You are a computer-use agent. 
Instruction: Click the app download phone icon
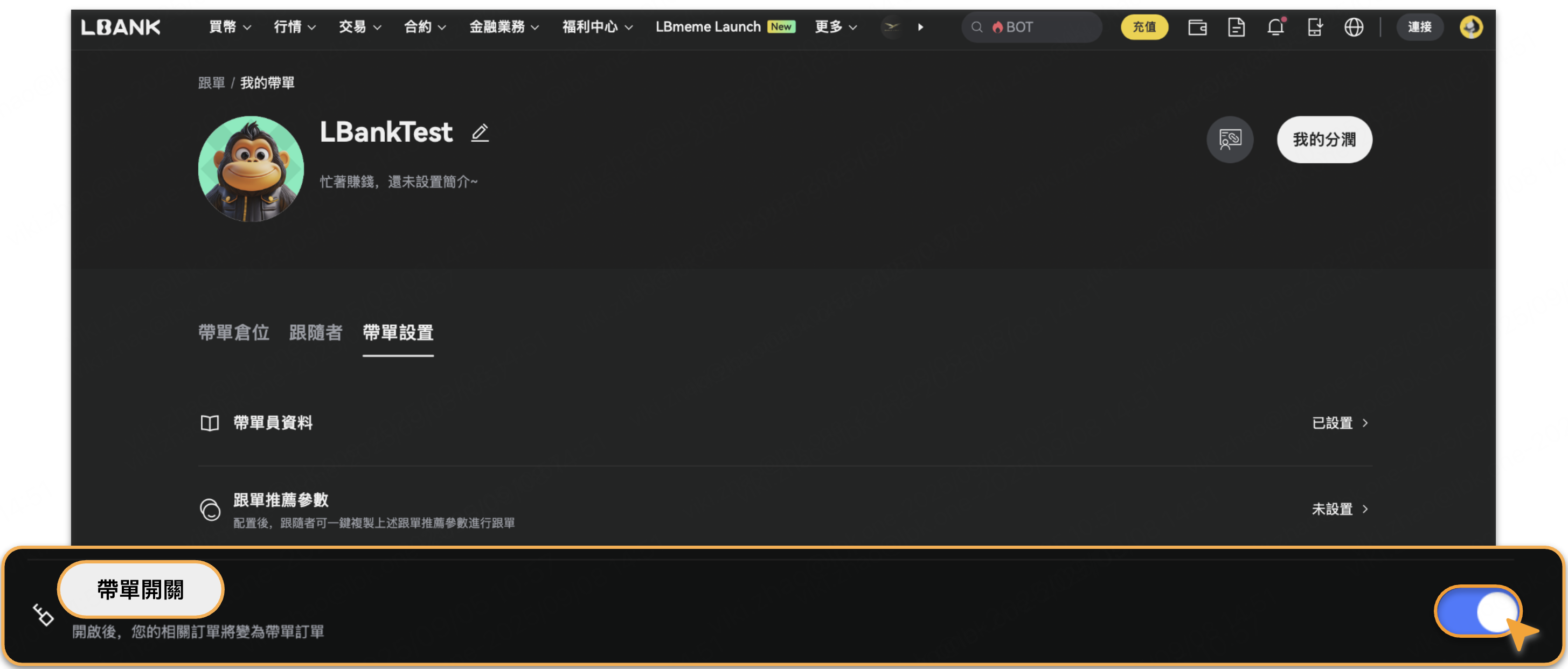tap(1314, 27)
